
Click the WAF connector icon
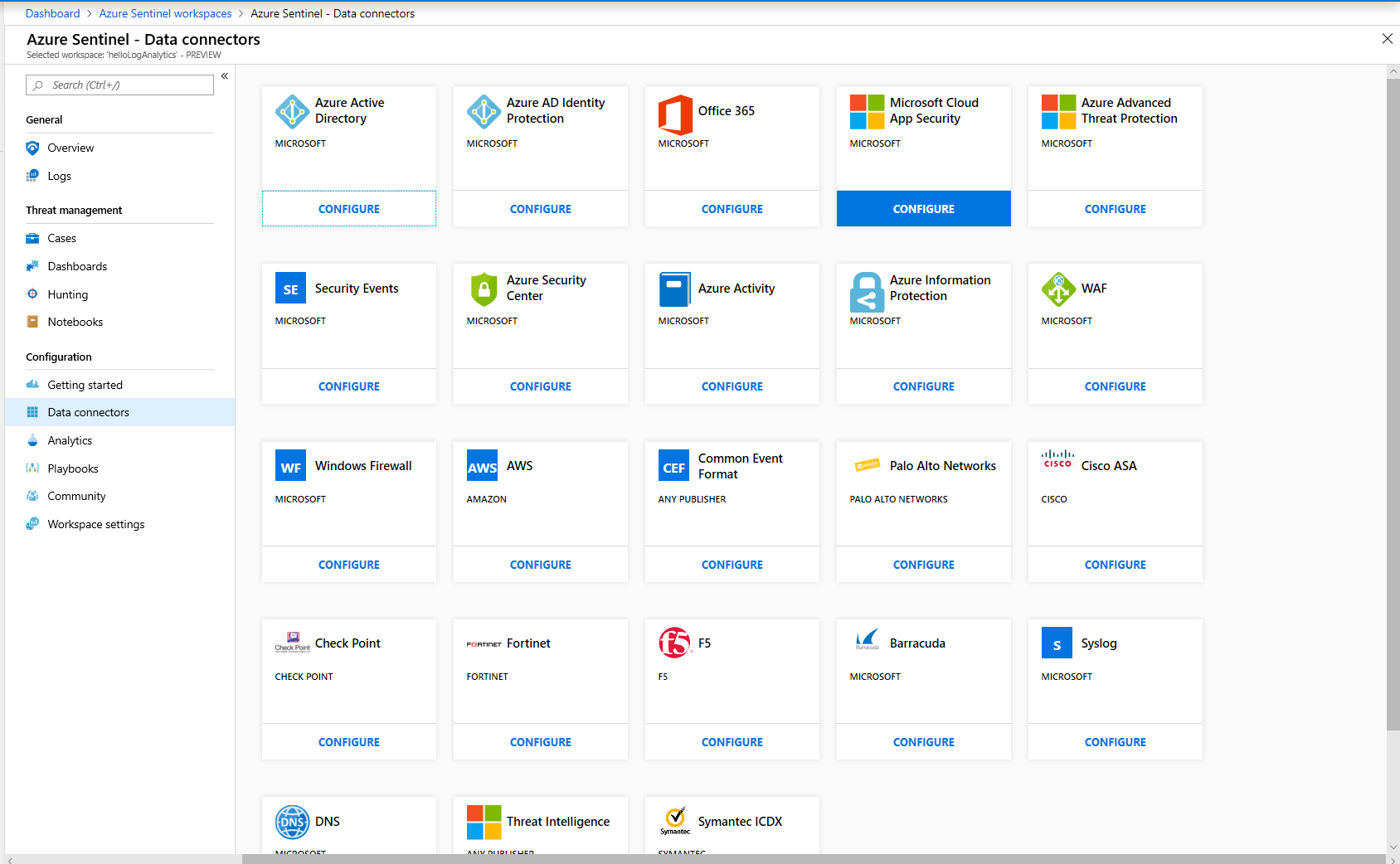[x=1058, y=289]
